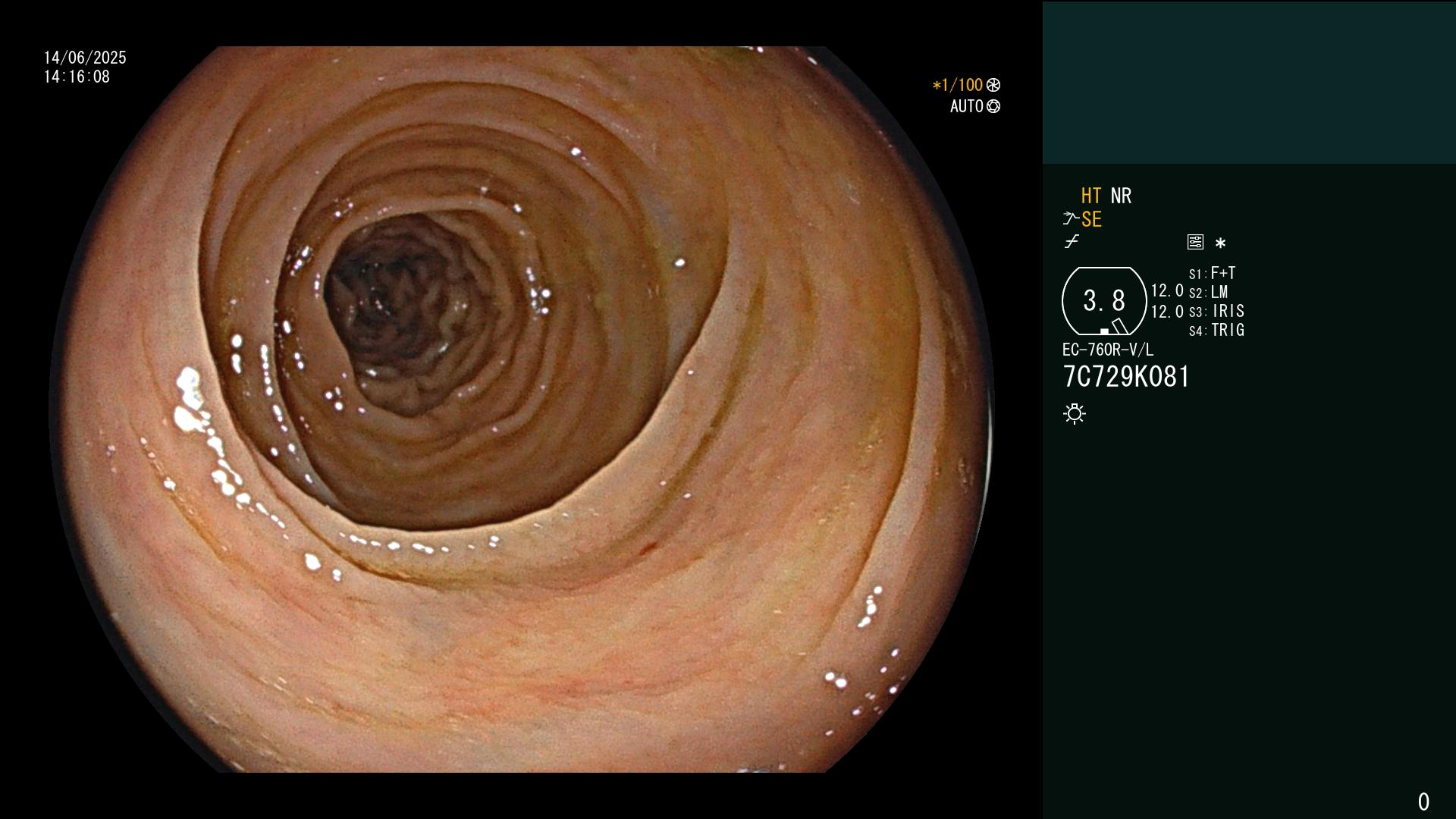Click the shutter speed icon beside 1/100

[x=993, y=85]
